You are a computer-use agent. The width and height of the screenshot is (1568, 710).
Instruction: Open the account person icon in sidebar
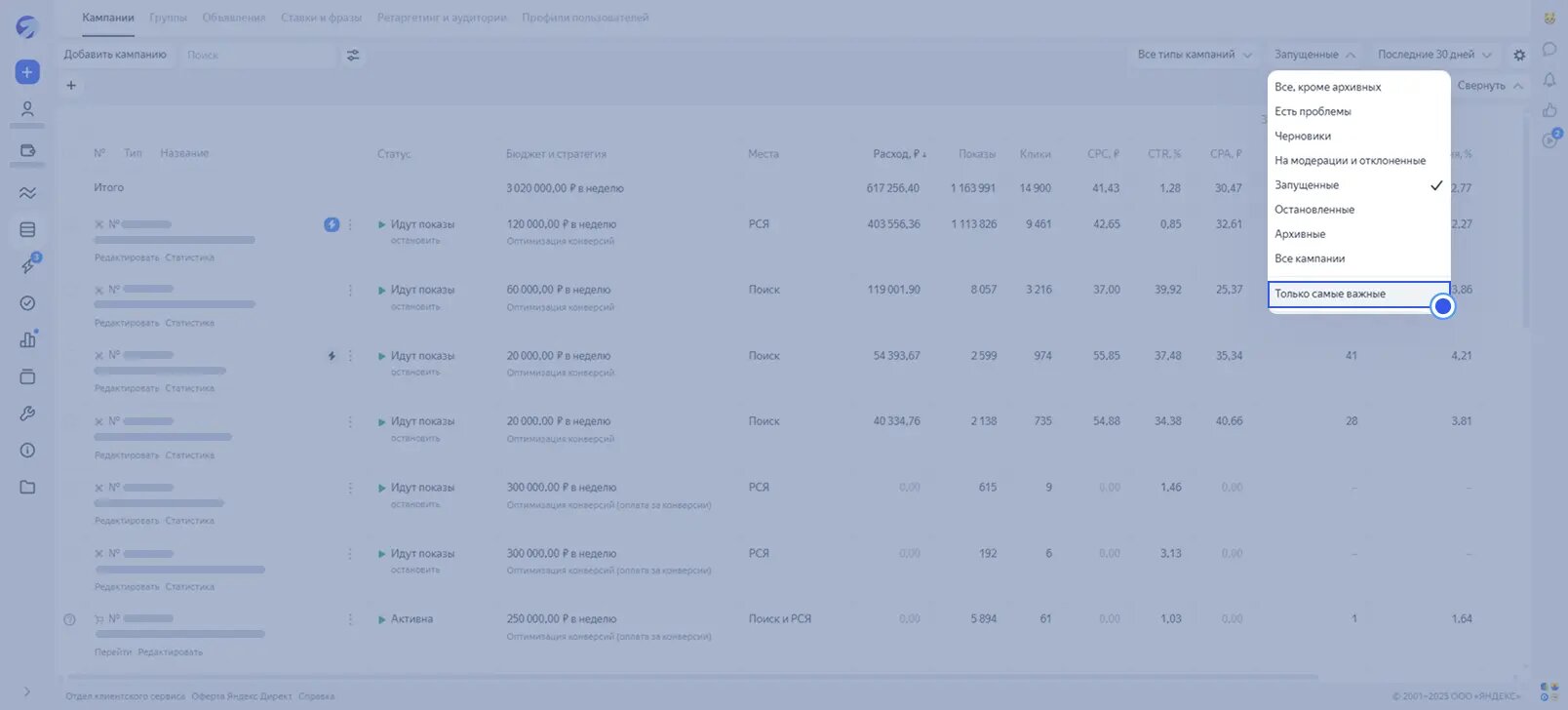27,109
